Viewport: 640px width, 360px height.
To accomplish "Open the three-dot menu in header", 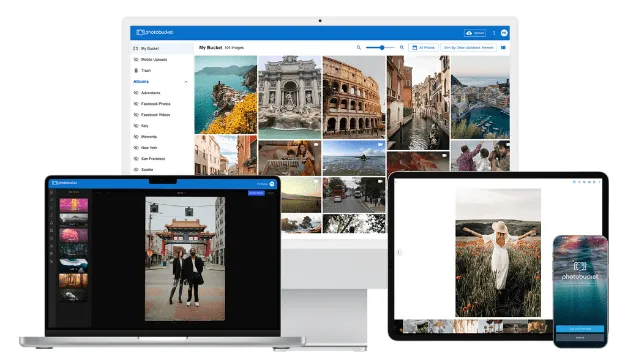I will point(494,33).
